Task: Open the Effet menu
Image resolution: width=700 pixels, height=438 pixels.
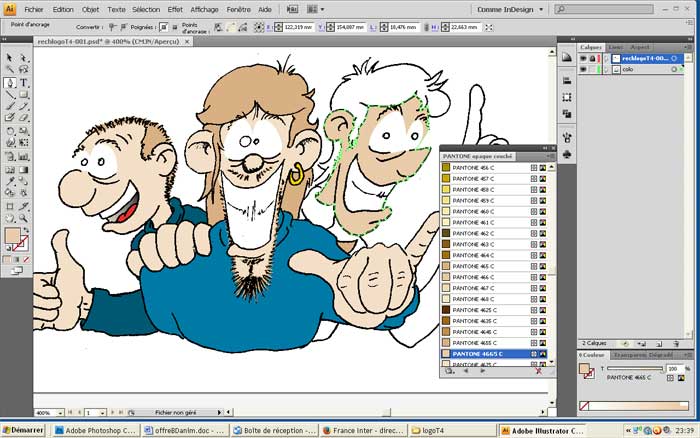Action: click(175, 8)
